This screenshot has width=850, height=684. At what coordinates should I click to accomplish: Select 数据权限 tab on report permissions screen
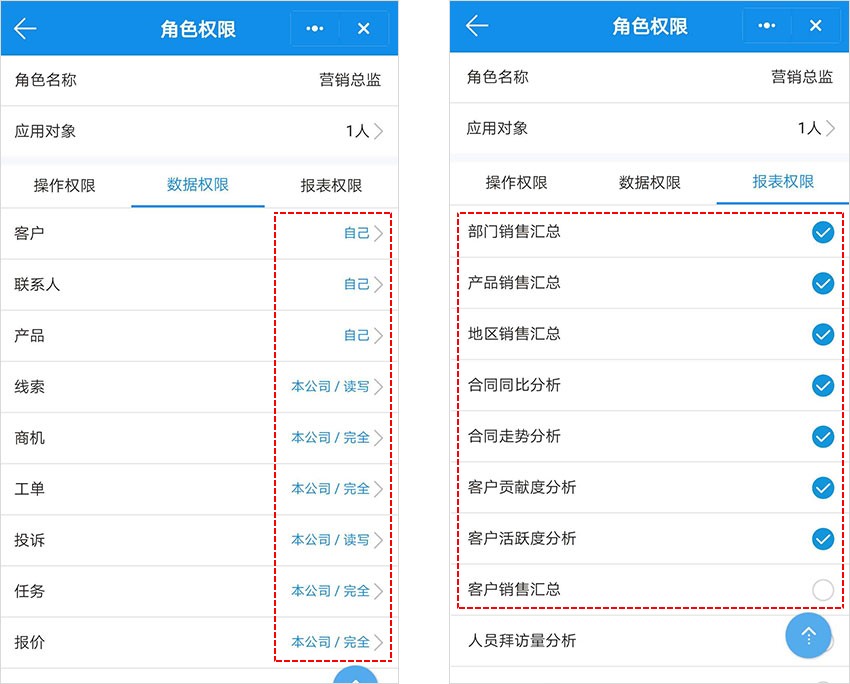click(650, 183)
